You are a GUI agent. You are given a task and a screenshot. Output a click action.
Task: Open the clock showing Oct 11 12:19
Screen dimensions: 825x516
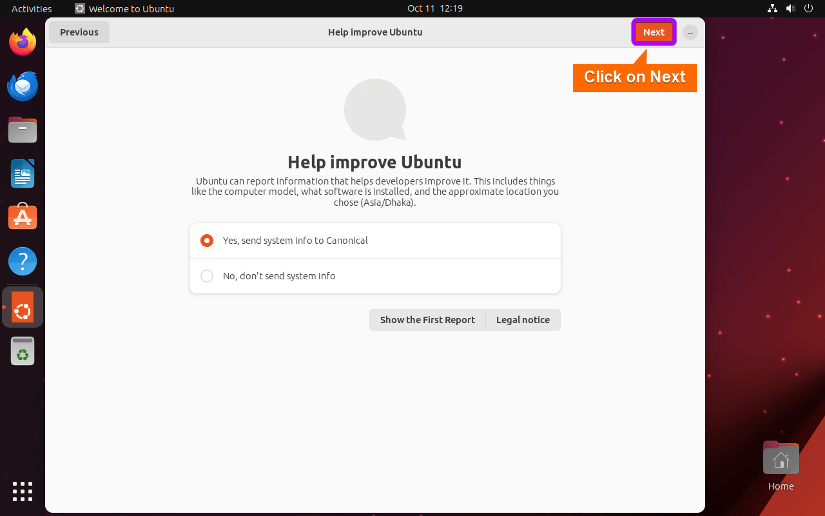coord(435,8)
